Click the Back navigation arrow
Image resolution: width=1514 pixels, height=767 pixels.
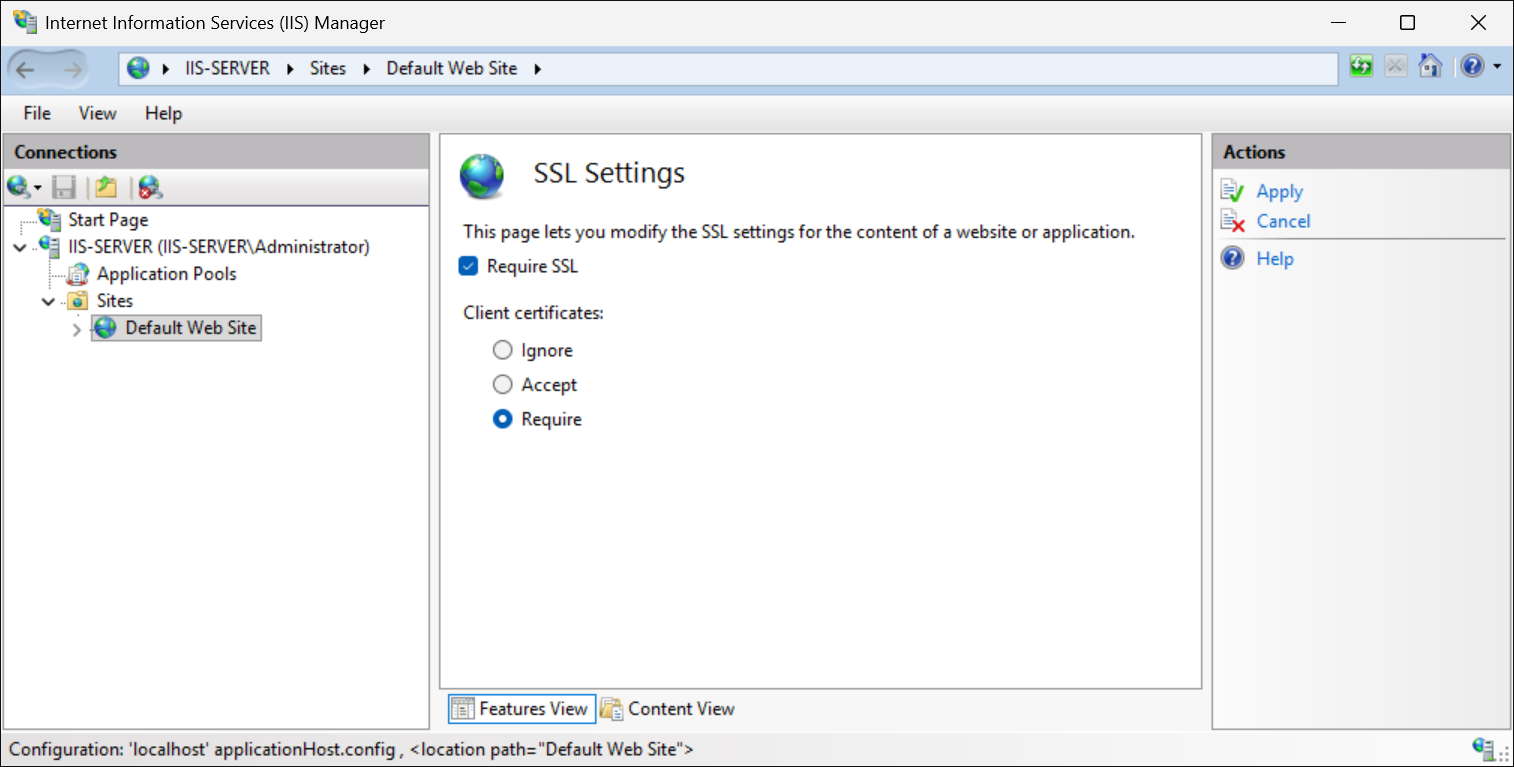26,69
